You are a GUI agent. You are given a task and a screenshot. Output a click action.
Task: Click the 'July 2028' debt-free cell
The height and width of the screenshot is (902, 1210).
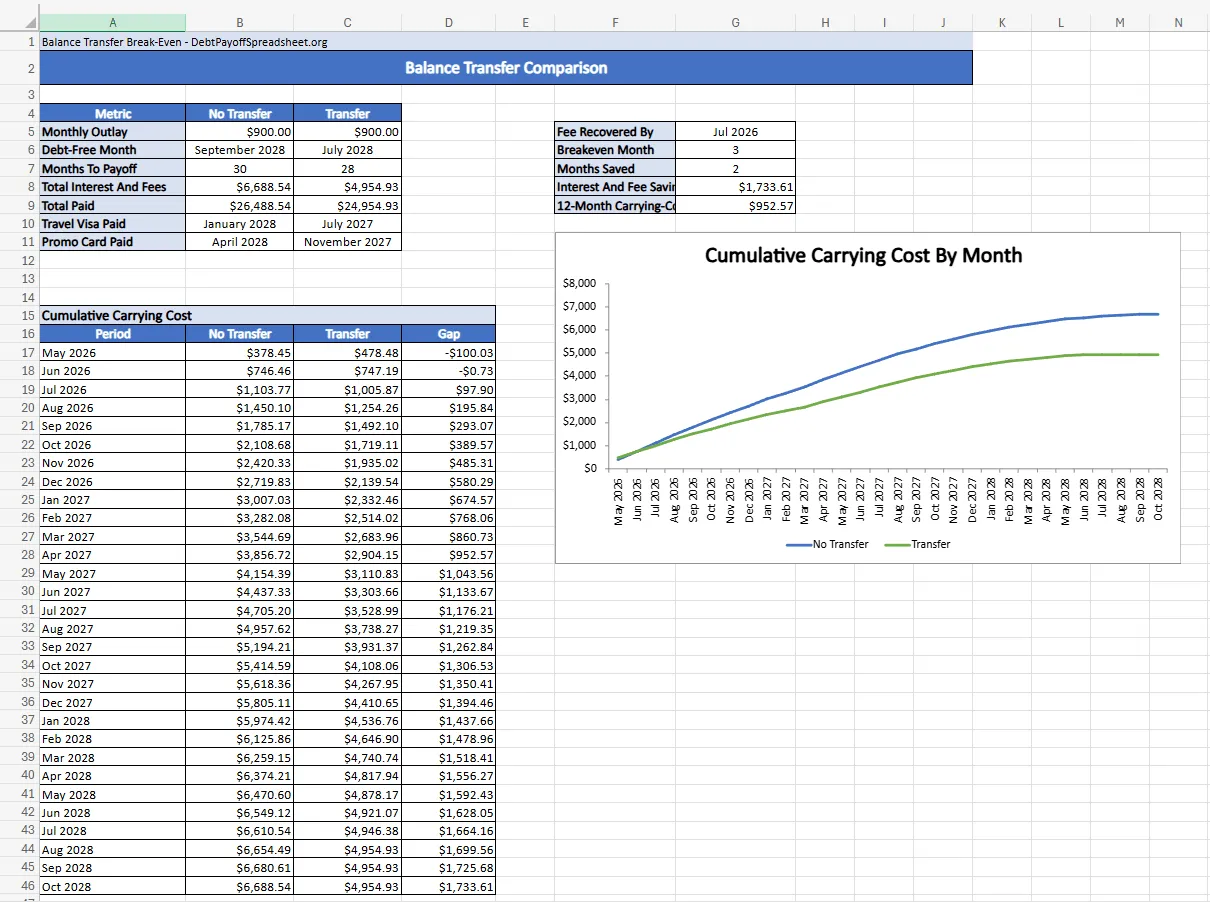click(x=347, y=150)
